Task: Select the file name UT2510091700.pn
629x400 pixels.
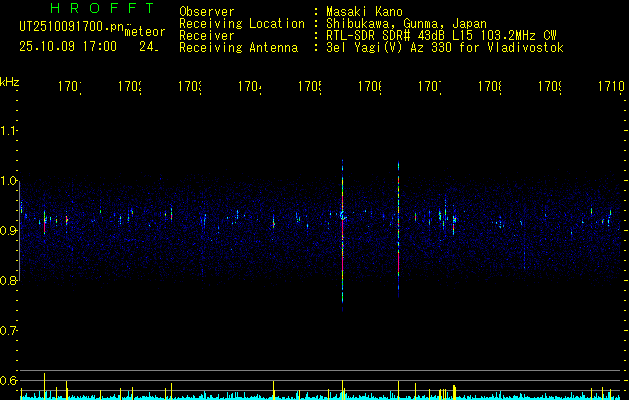Action: point(71,27)
